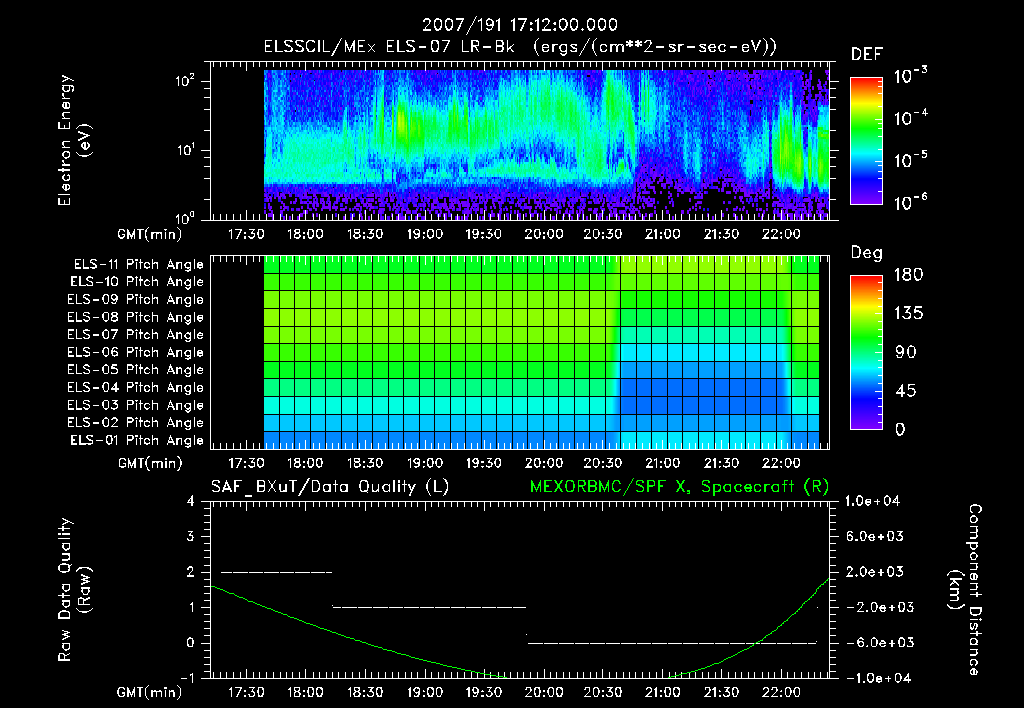Click the -6.0e+03 right axis tick label
Screen dimensions: 1024x708
[x=879, y=643]
